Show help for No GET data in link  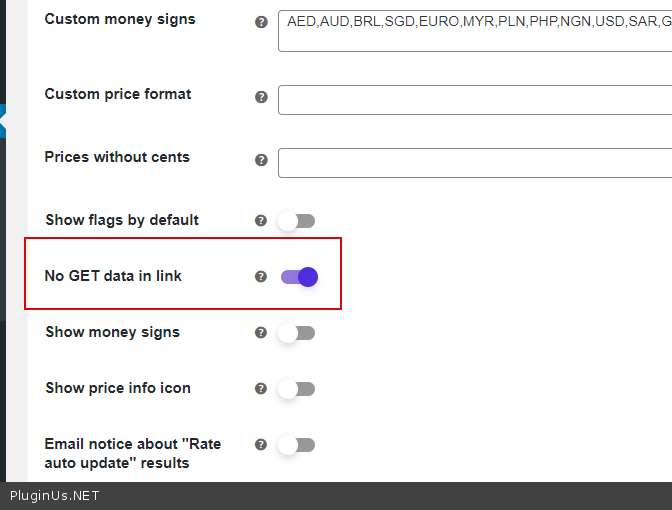click(x=261, y=277)
